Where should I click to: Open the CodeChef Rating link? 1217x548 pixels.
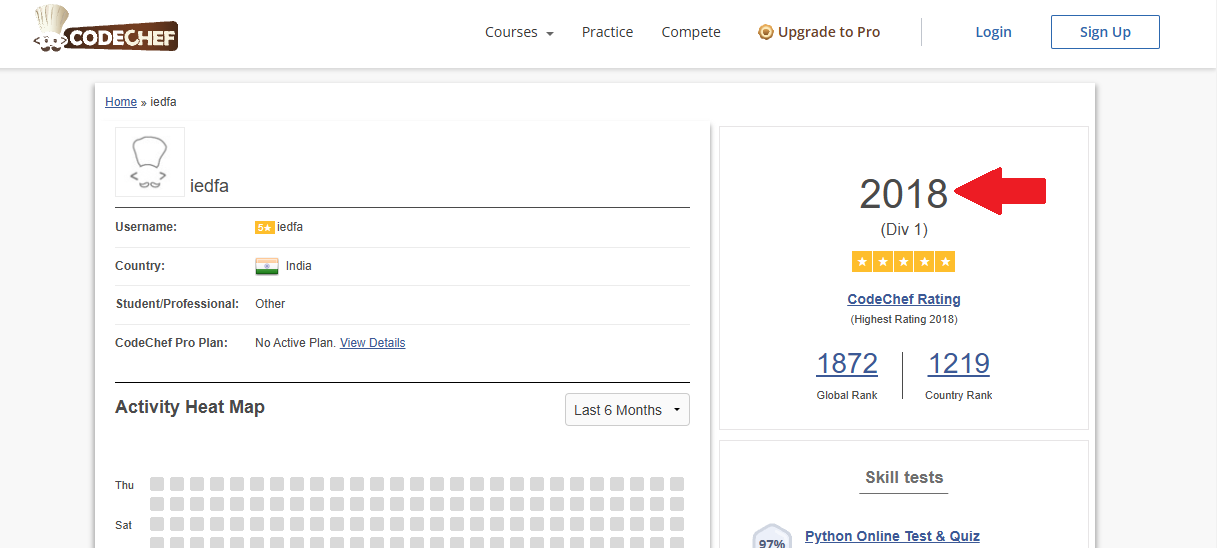pos(904,299)
